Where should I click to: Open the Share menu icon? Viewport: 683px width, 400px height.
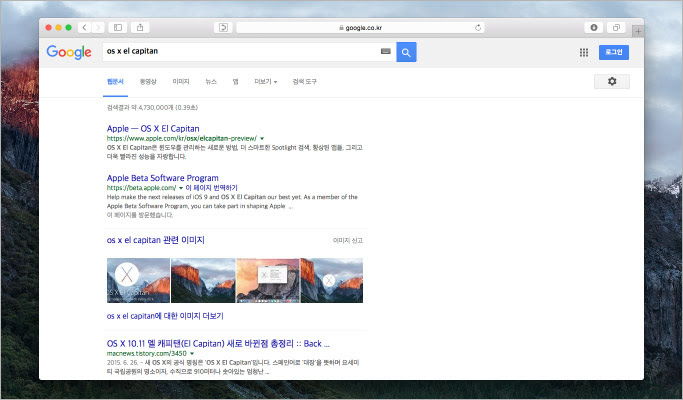140,27
